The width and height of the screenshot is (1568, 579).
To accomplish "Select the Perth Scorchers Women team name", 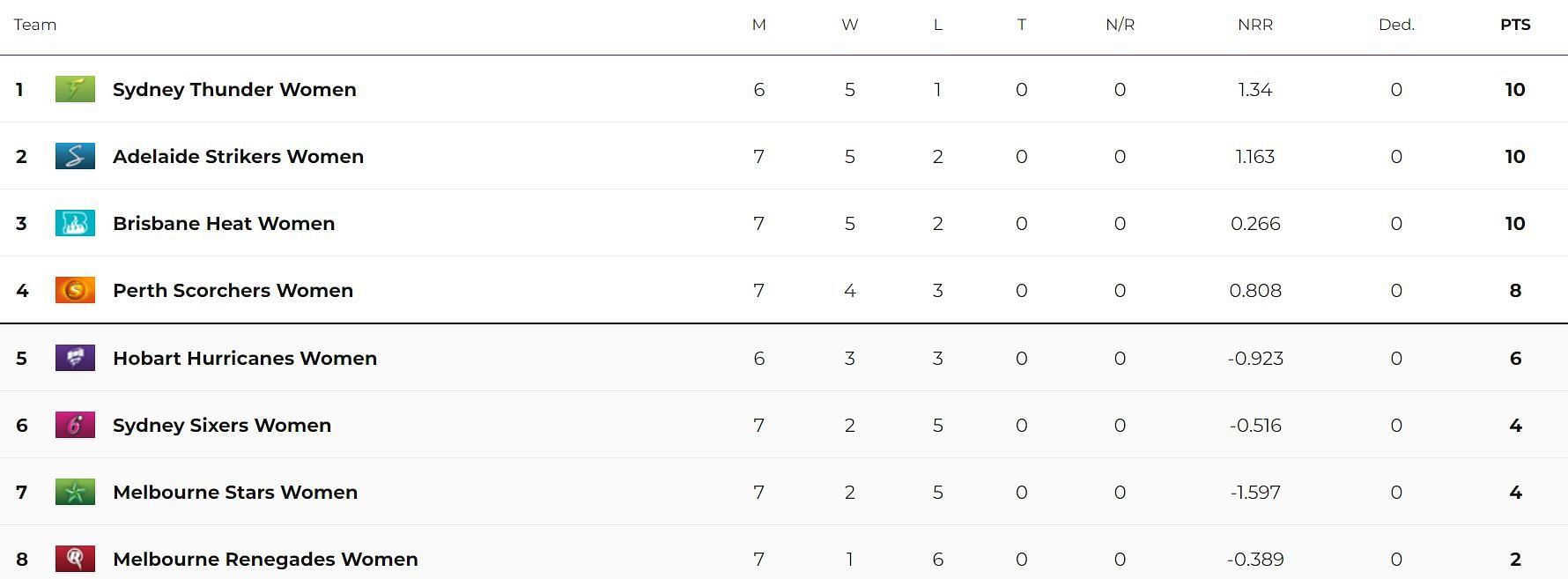I will (233, 290).
